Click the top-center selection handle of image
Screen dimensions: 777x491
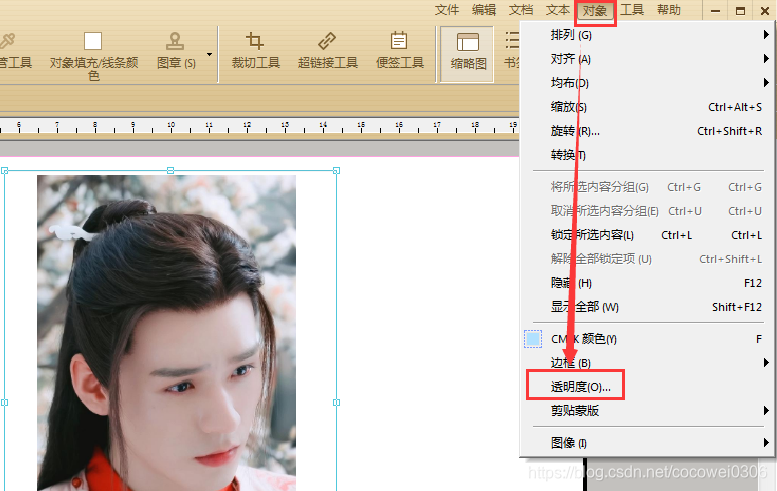[x=170, y=170]
